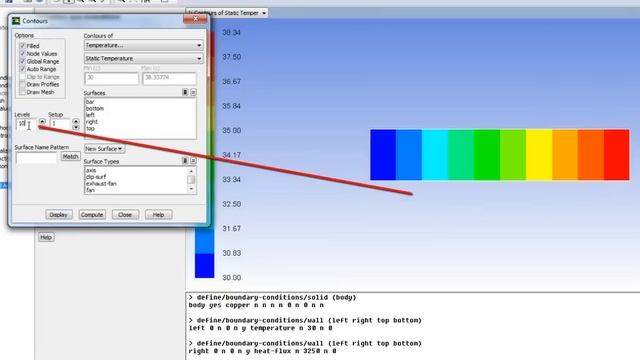Viewport: 640px width, 360px height.
Task: Deselect all entries in Surface Types list
Action: (193, 161)
